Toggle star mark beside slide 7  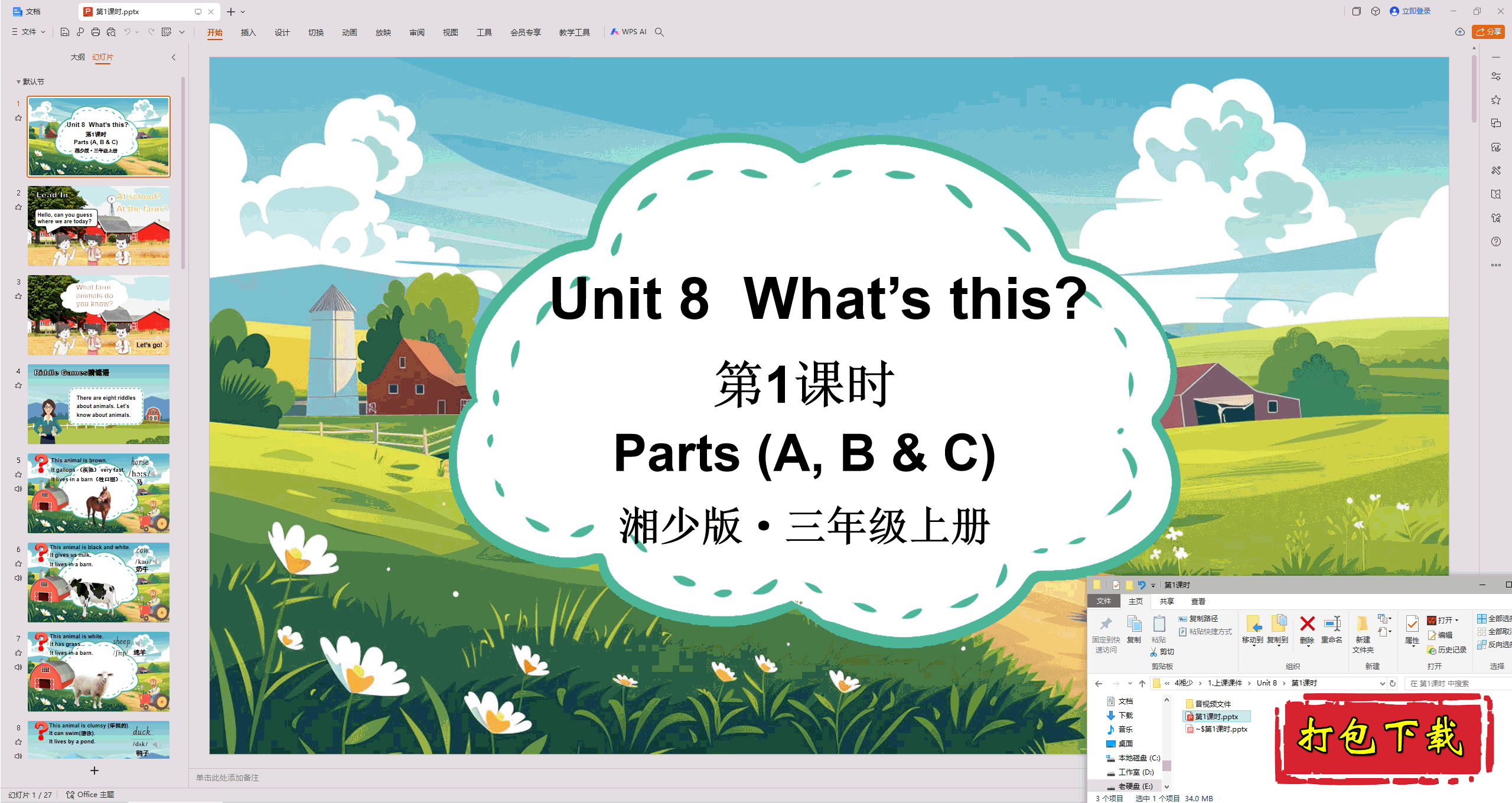click(x=18, y=653)
